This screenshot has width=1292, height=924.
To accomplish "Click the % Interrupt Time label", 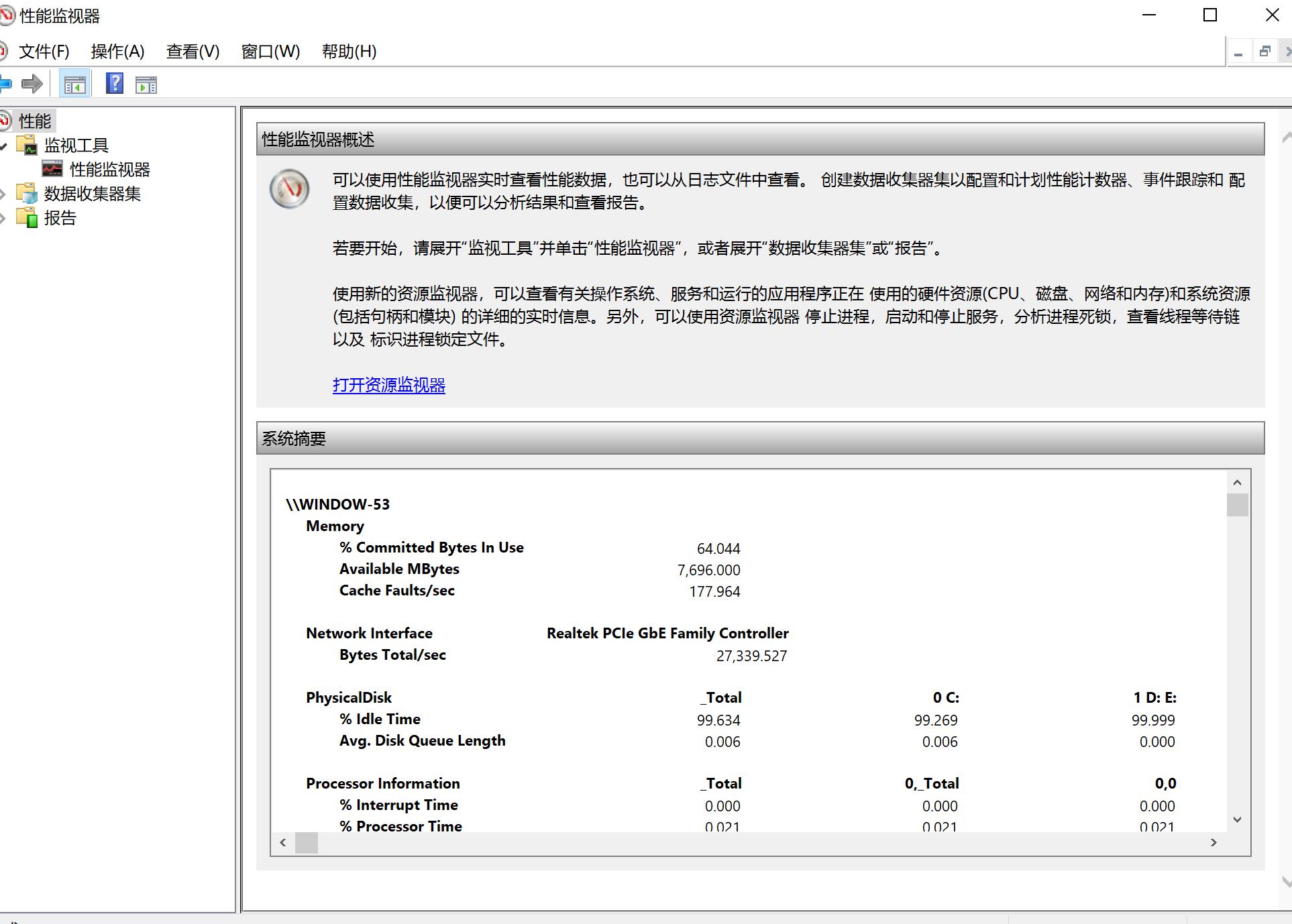I will tap(398, 805).
